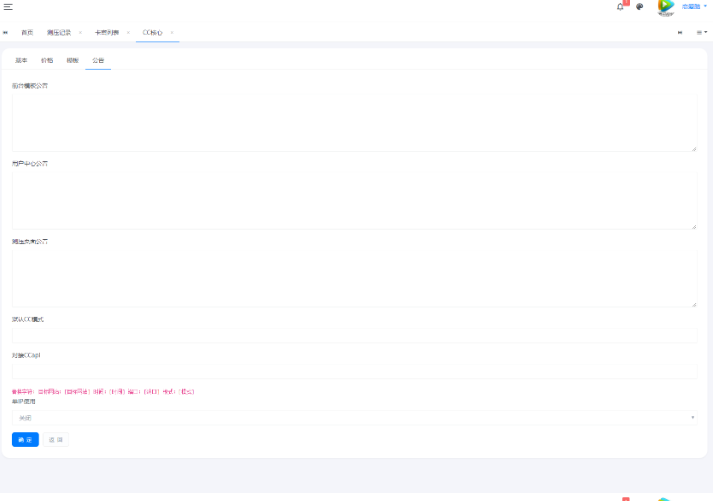Open the notification bell
This screenshot has height=501, width=724.
[x=620, y=6]
